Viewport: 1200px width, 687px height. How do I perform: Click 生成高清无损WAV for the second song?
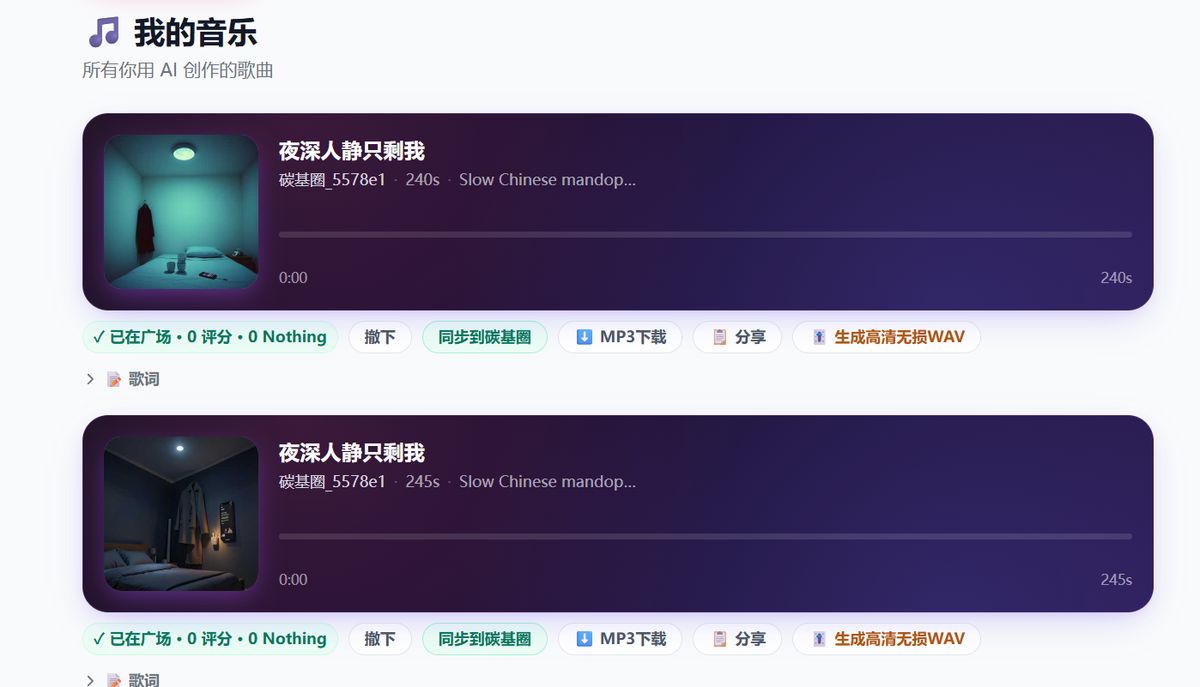[886, 639]
